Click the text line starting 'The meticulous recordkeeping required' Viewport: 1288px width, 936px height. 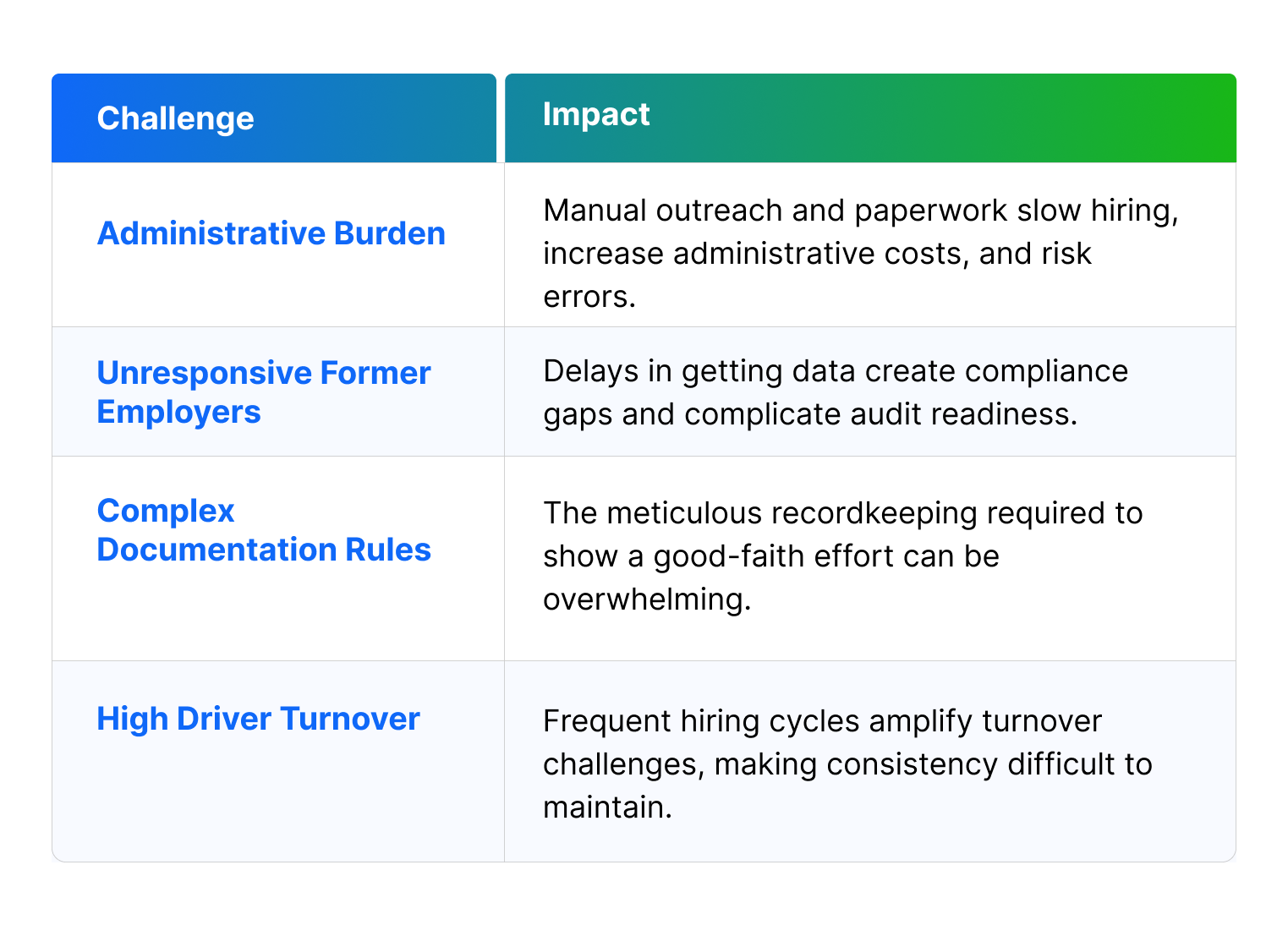click(842, 513)
